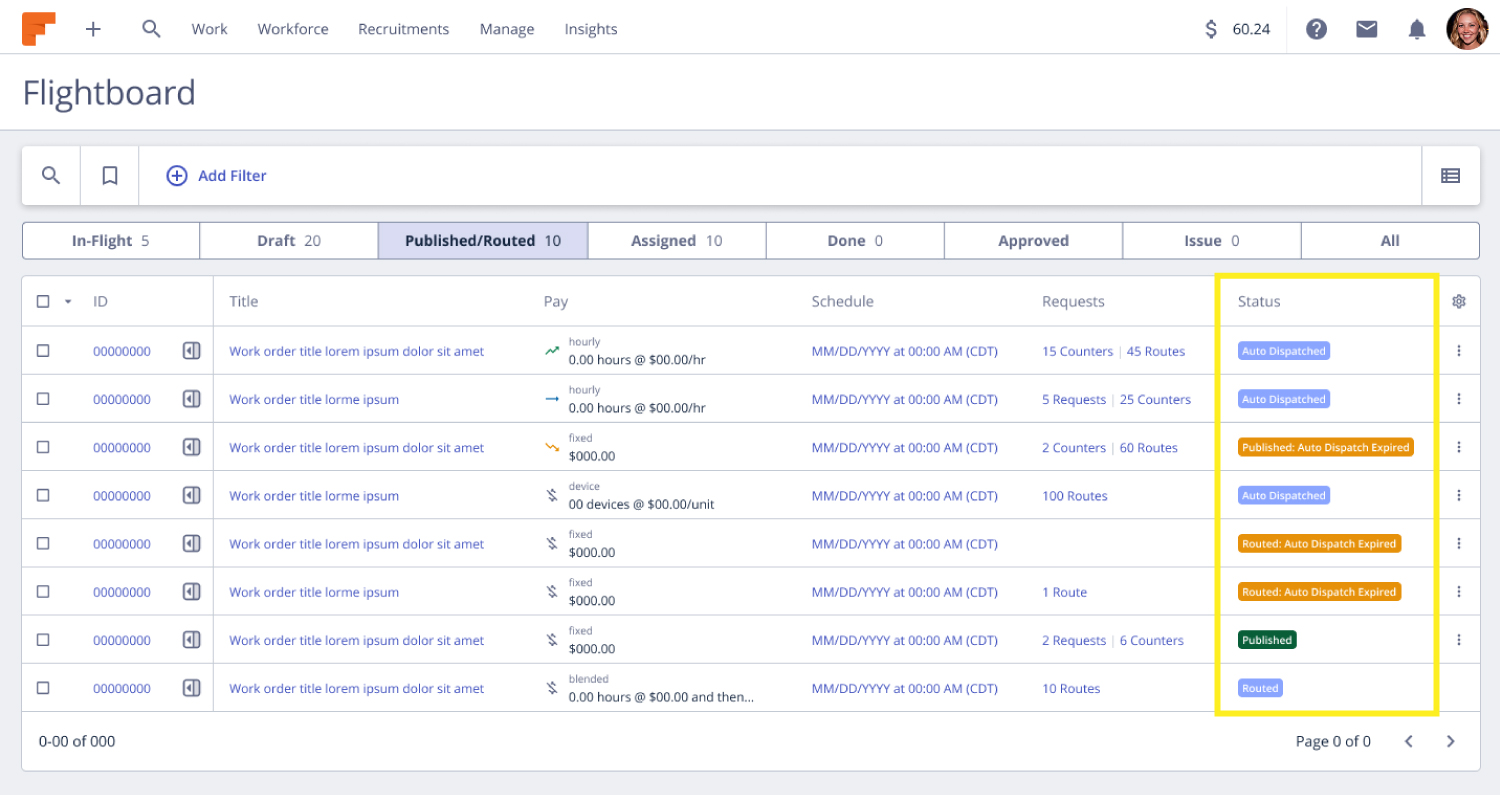This screenshot has width=1500, height=795.
Task: Open side panel icon for first work order
Action: tap(192, 351)
